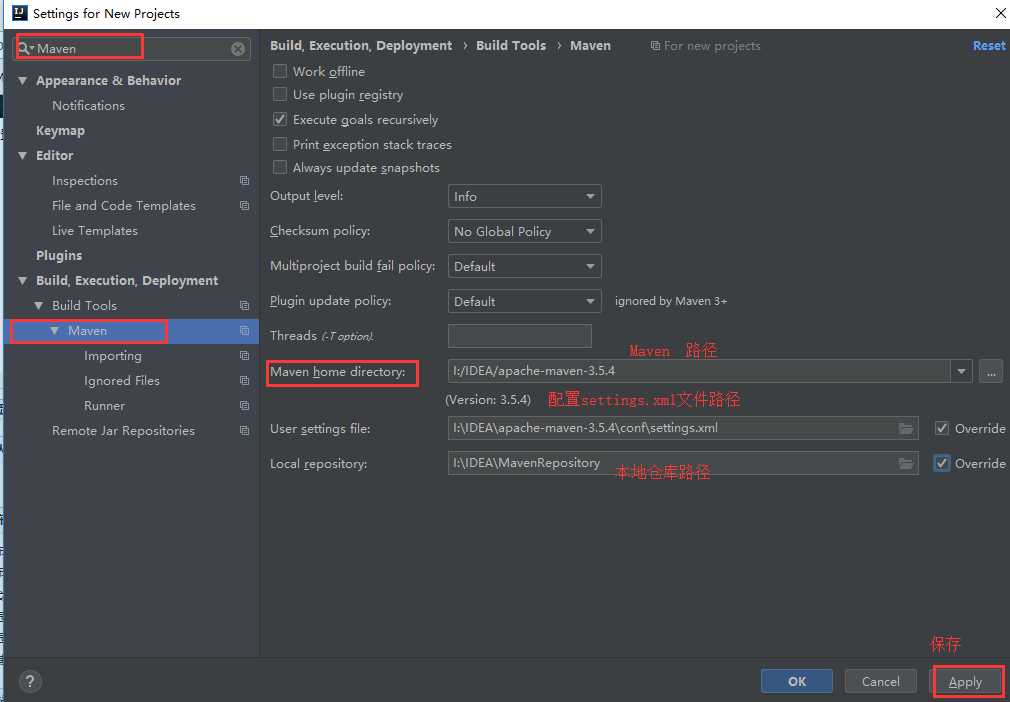Collapse Appearance & Behavior section
Viewport: 1010px width, 702px height.
tap(23, 81)
